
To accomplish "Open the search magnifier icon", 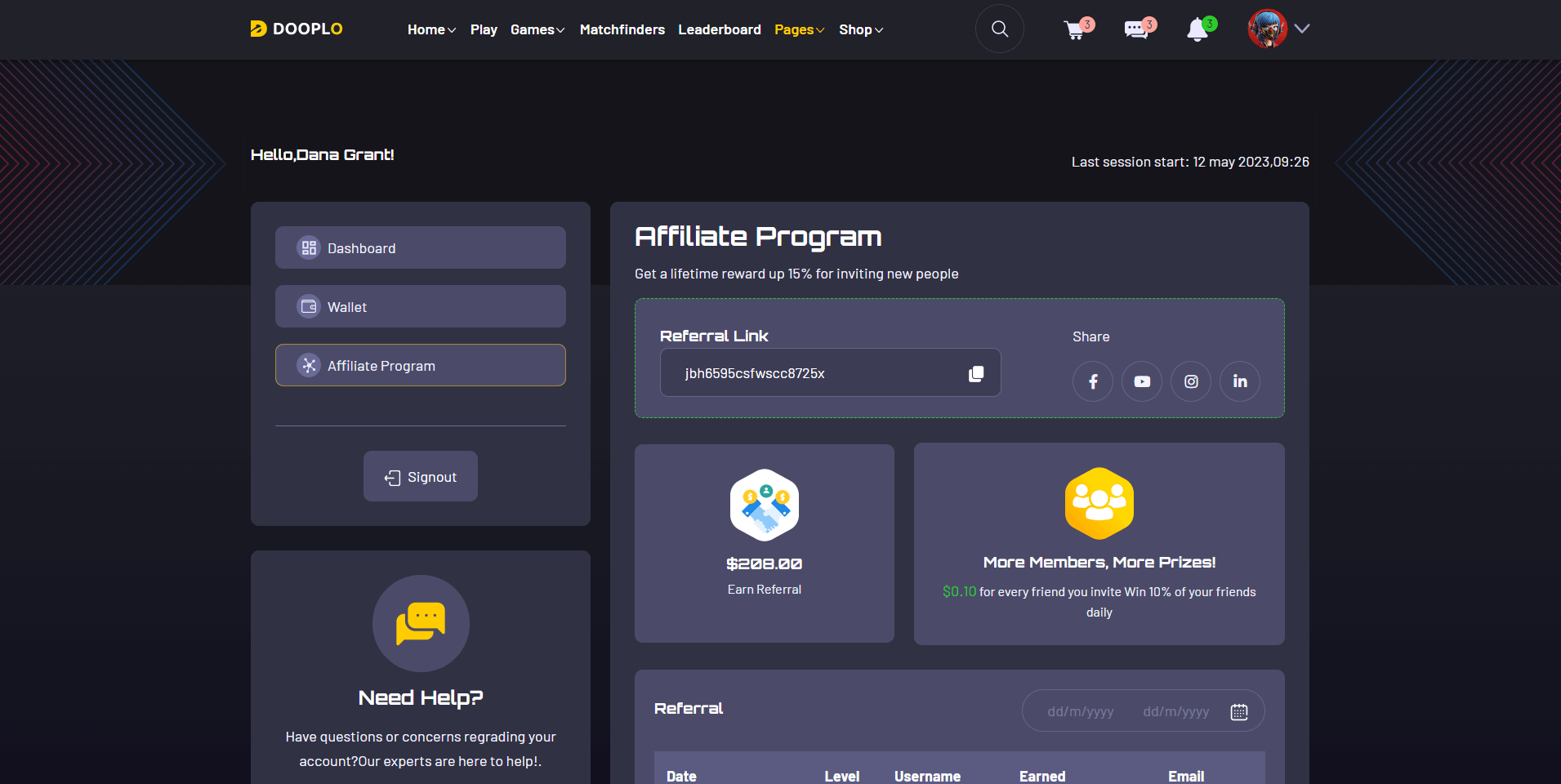I will coord(999,29).
